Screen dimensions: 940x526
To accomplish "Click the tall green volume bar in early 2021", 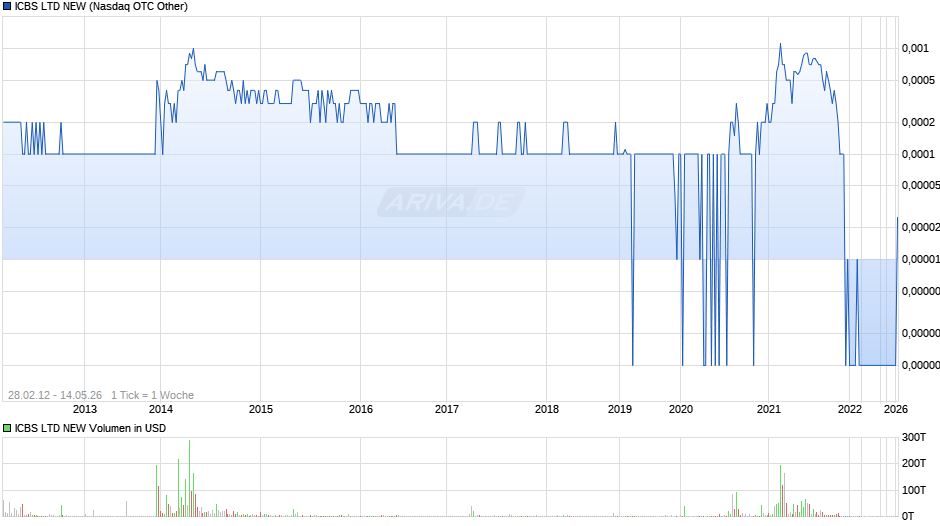I will click(781, 491).
